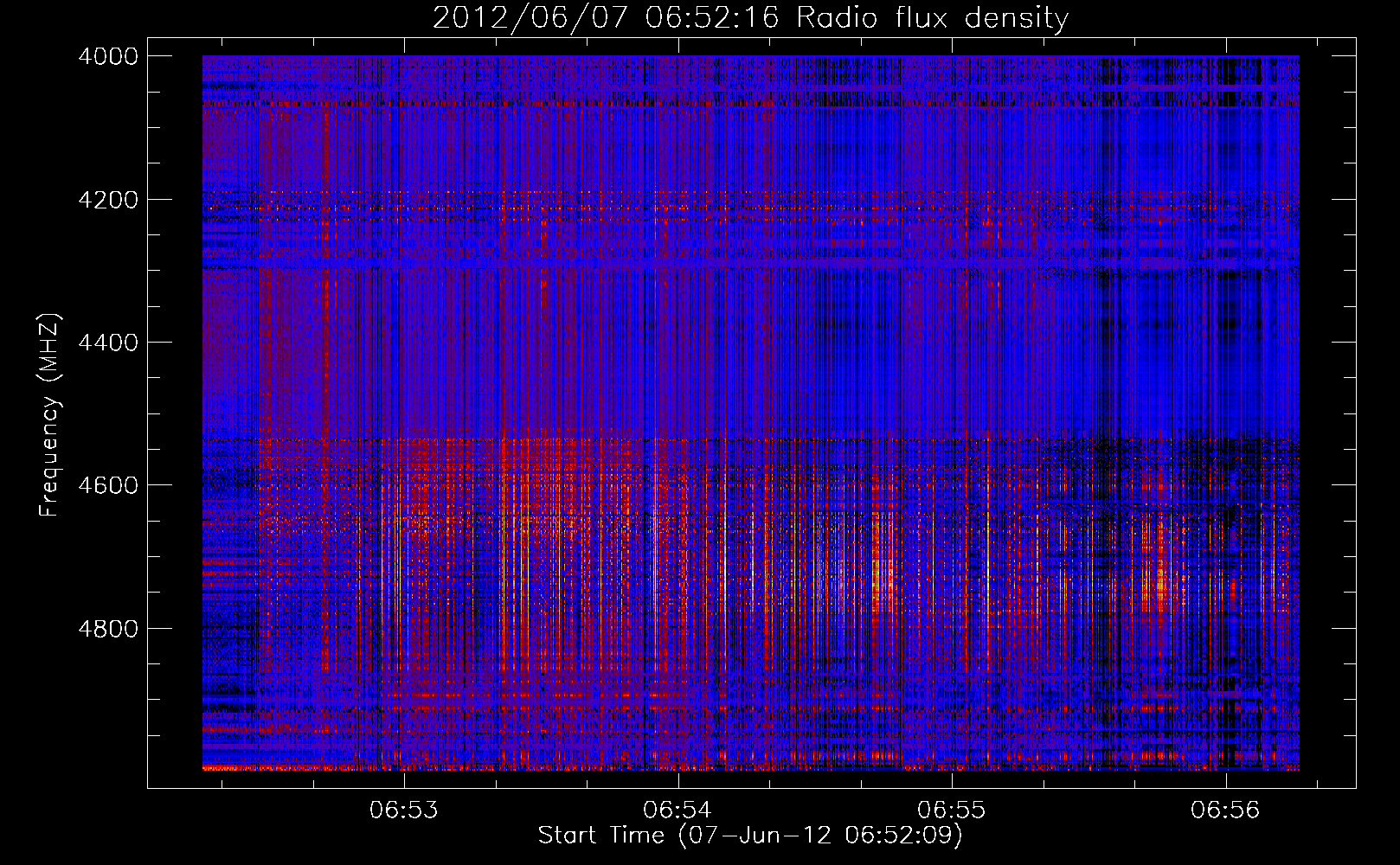Screen dimensions: 1400x865
Task: Select the 4800 frequency tick label
Action: [x=108, y=628]
